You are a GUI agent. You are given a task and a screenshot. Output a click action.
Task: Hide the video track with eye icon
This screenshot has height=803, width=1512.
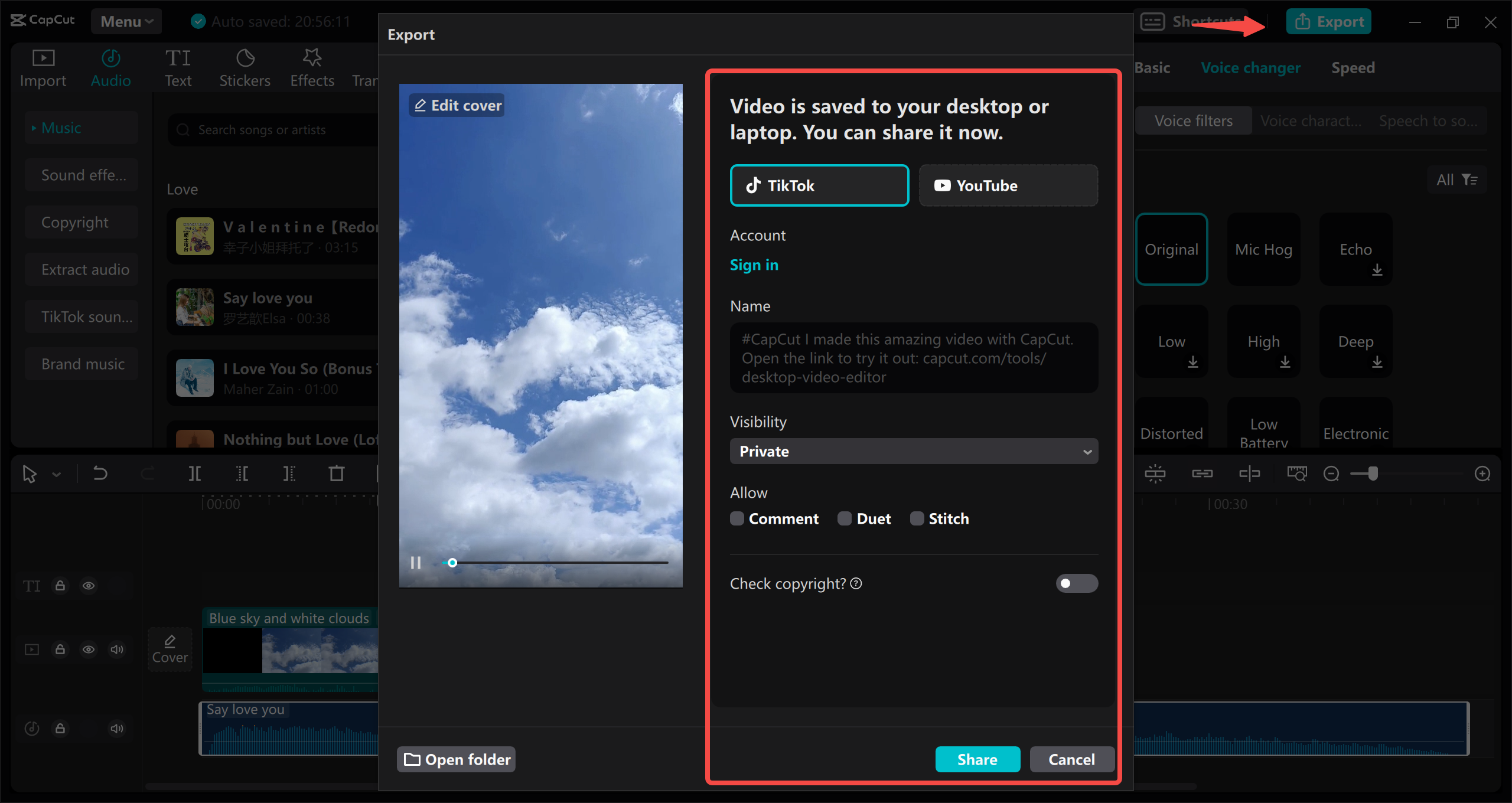89,649
